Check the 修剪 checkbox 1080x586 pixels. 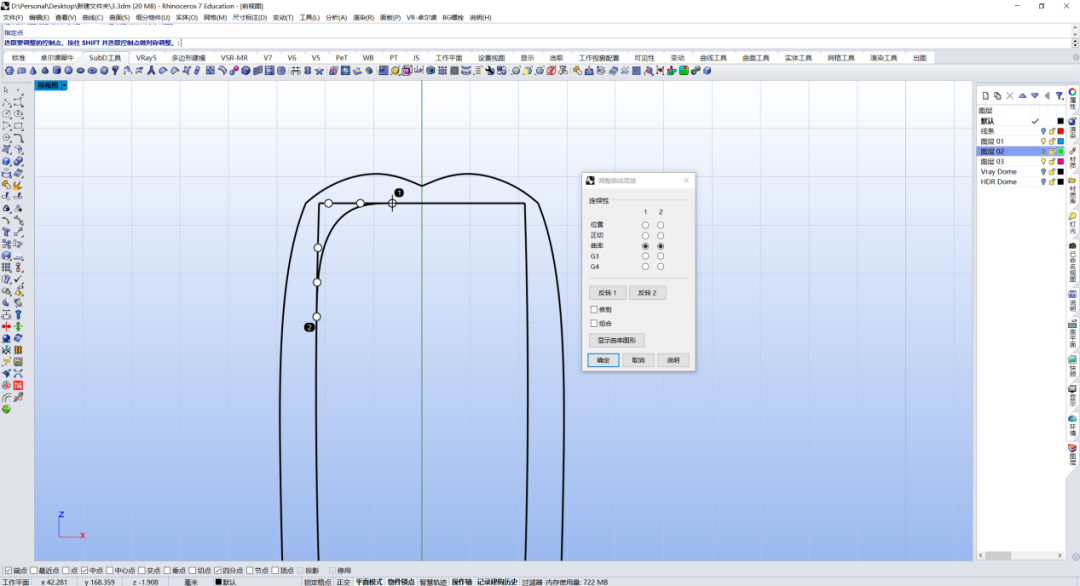click(594, 310)
